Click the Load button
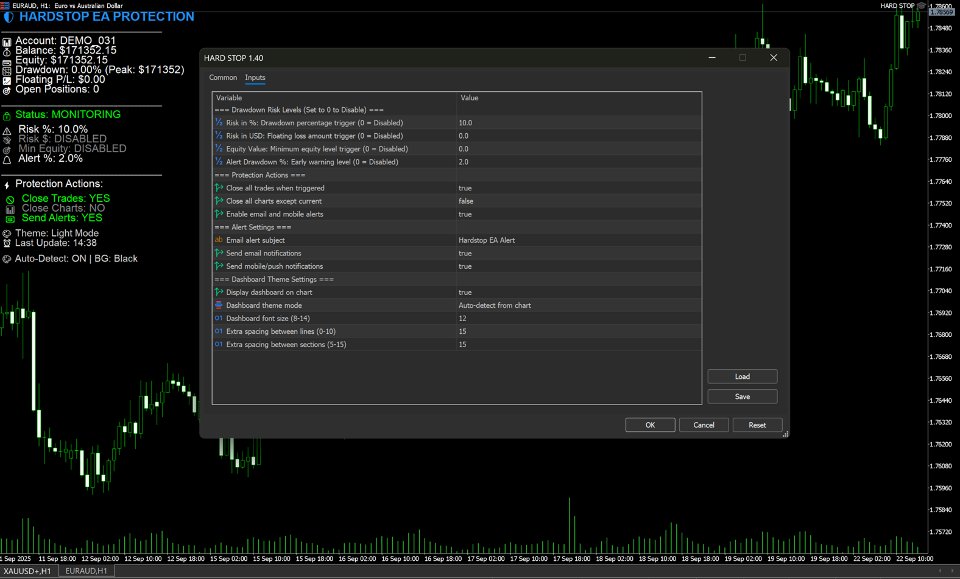This screenshot has height=579, width=960. 742,376
